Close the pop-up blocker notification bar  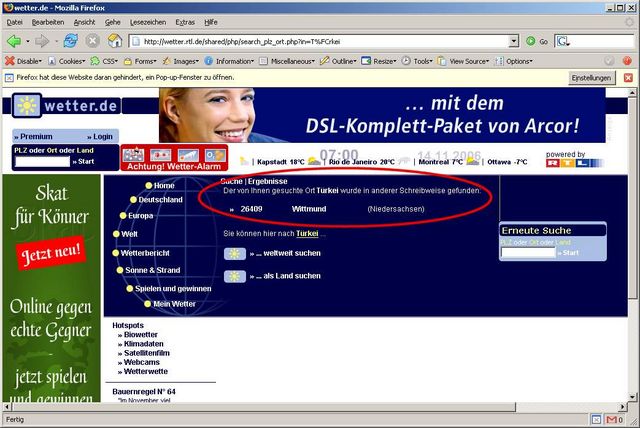point(627,77)
